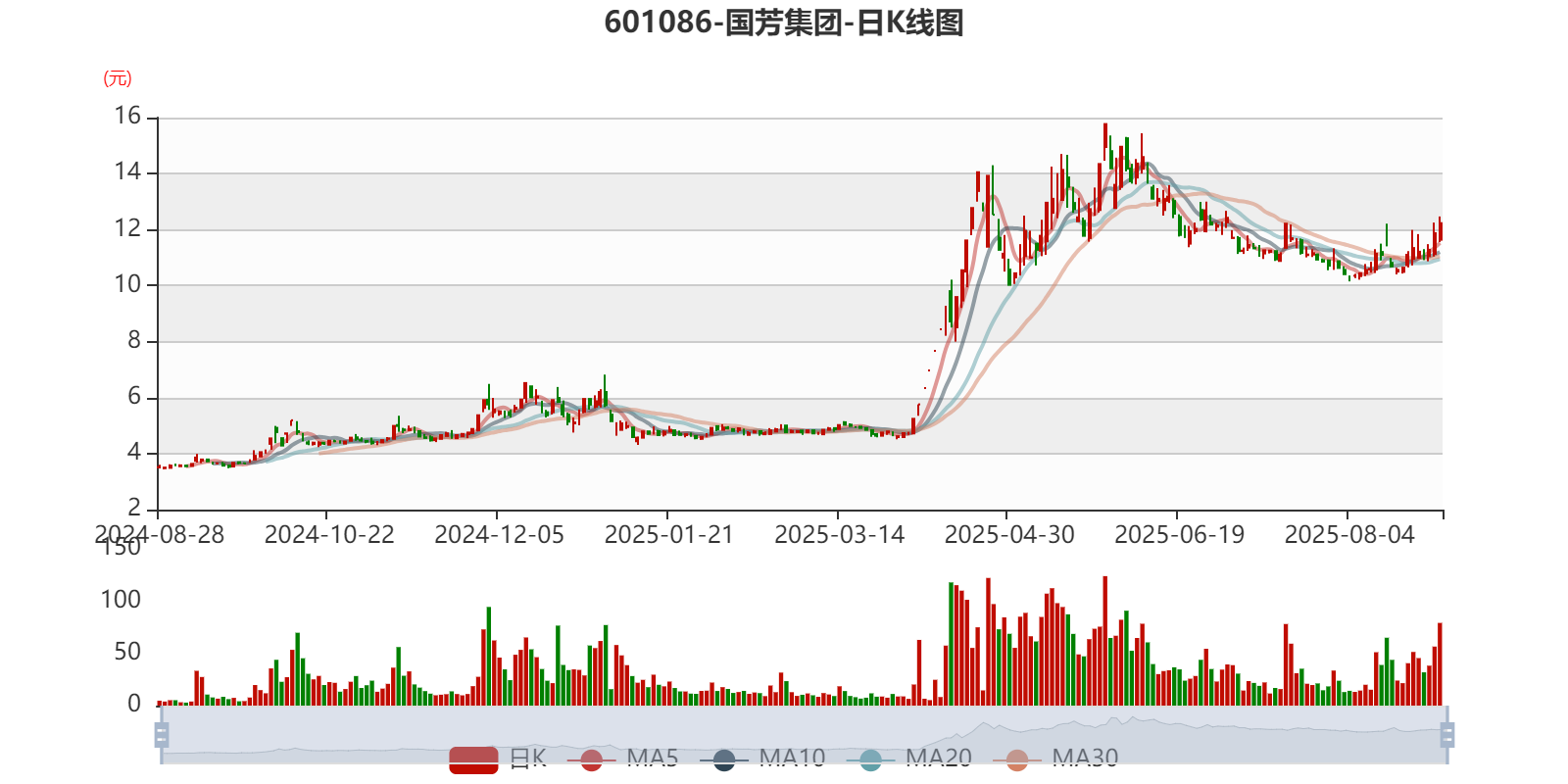This screenshot has width=1568, height=784.
Task: Click the 2025-06-19 date axis label
Action: 1180,535
